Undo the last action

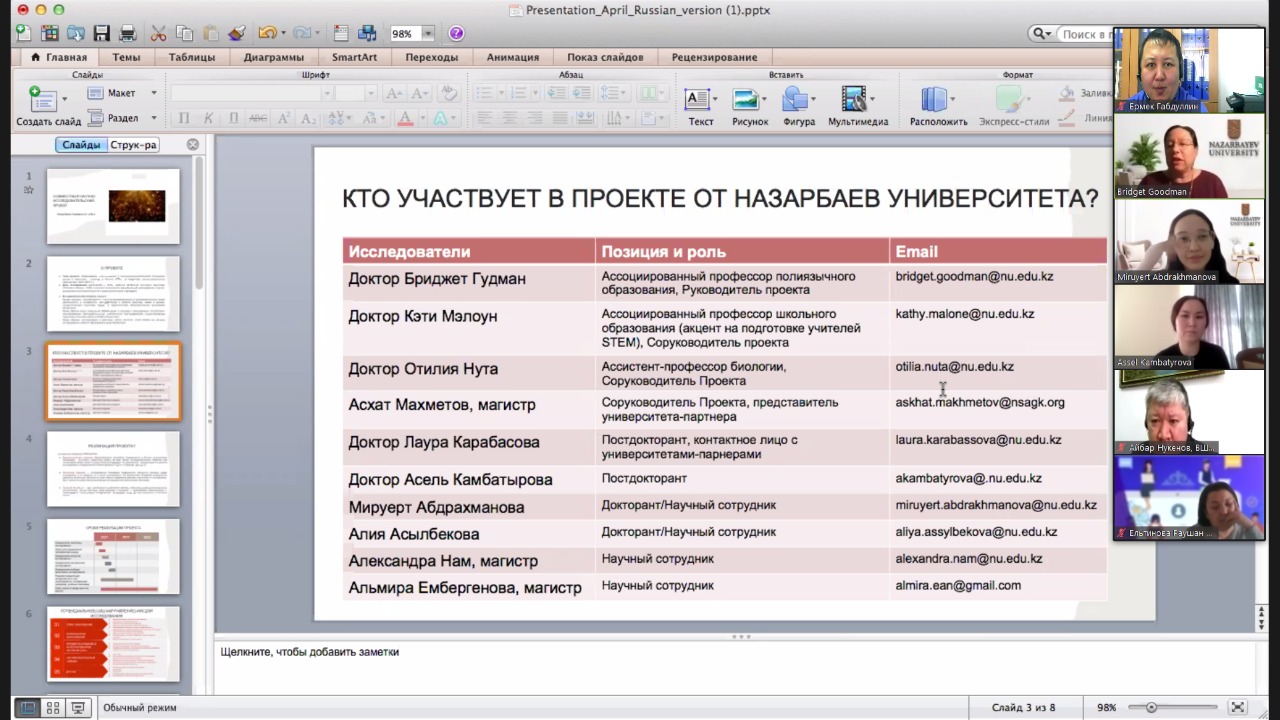[267, 33]
